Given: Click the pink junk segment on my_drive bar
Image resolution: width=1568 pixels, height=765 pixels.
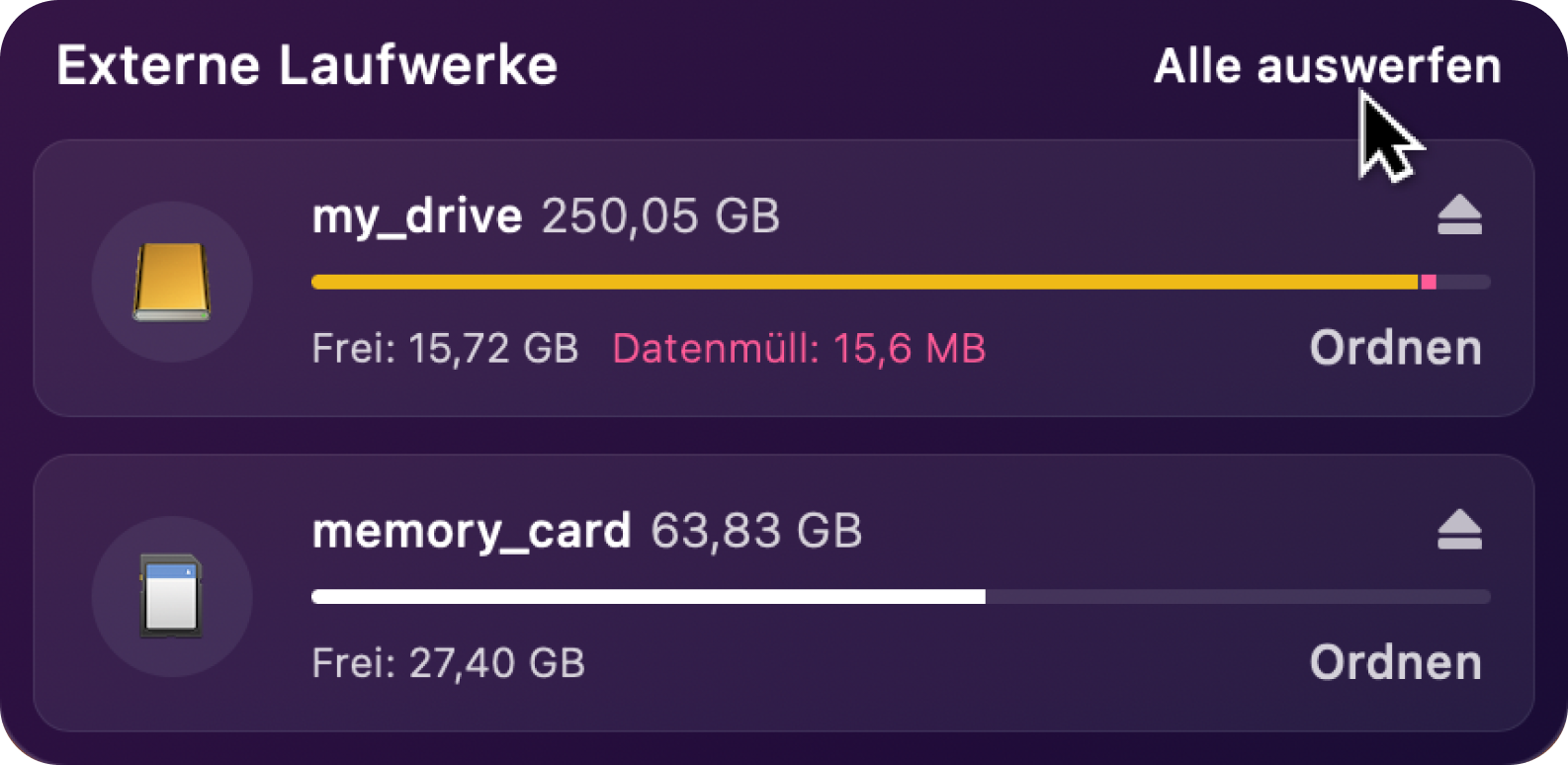Looking at the screenshot, I should (1429, 282).
